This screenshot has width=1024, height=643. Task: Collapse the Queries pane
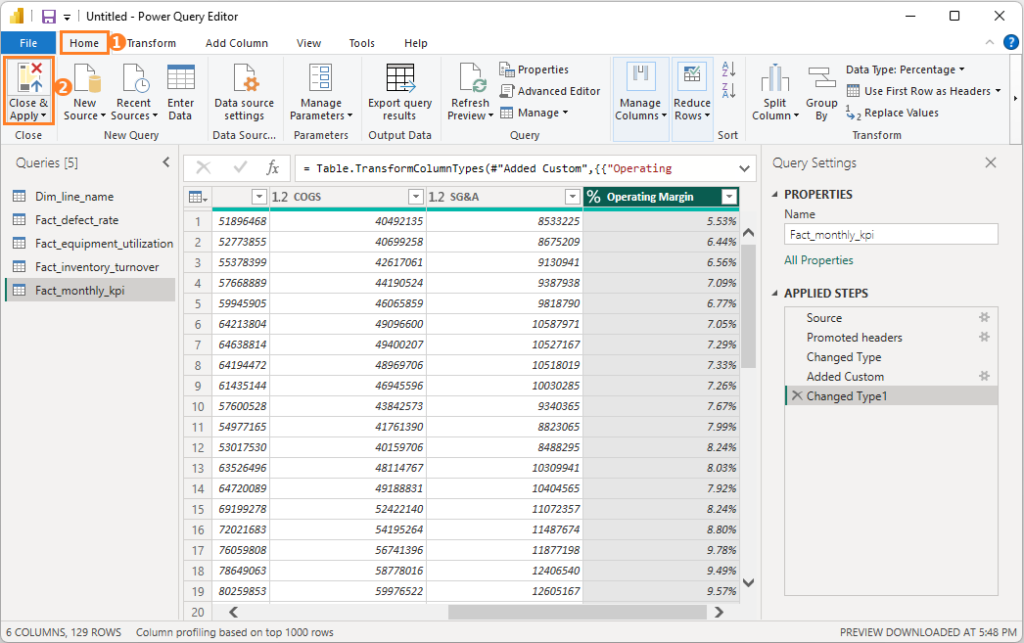point(166,163)
